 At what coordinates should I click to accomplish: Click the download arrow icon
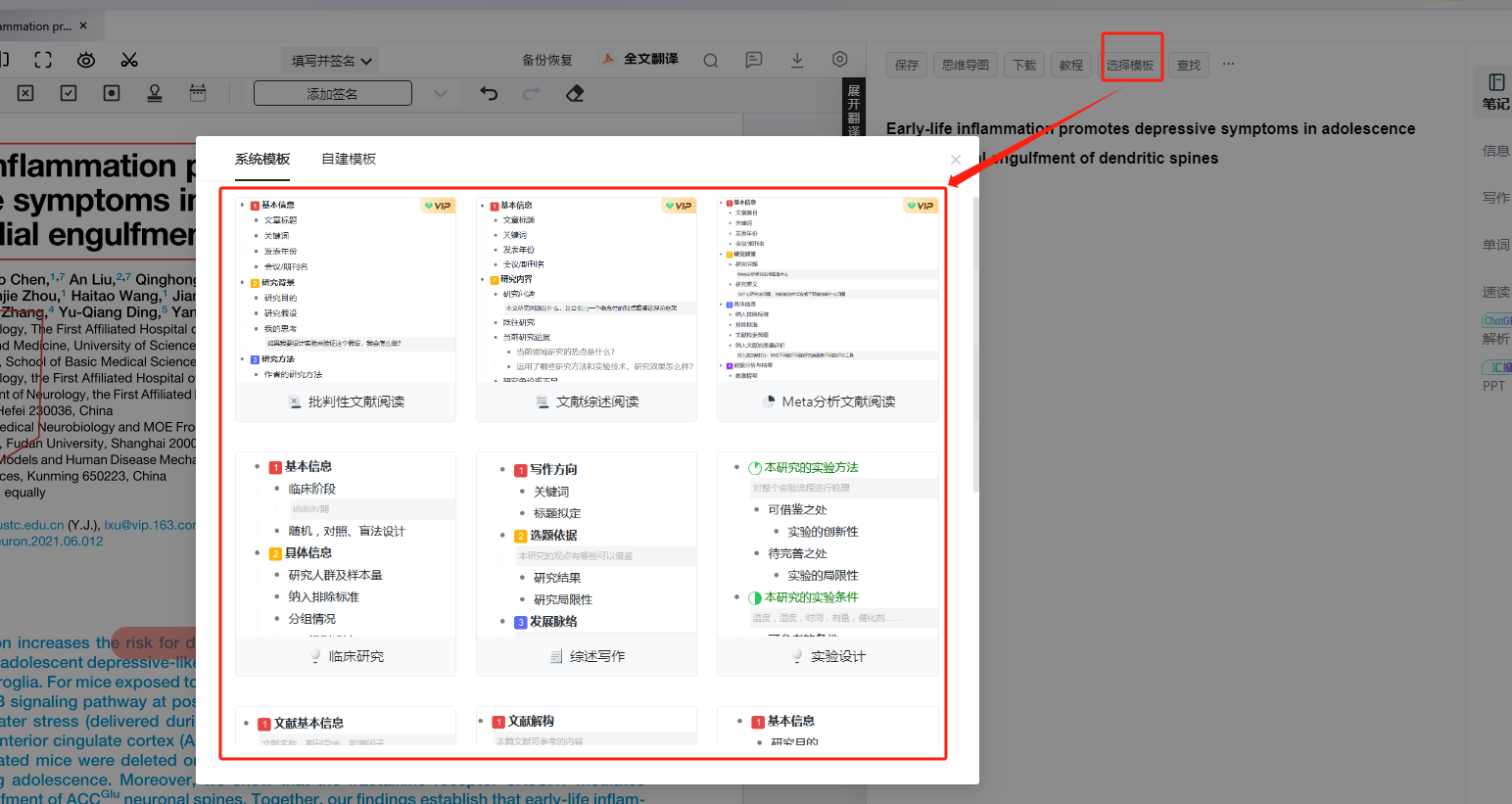tap(797, 60)
